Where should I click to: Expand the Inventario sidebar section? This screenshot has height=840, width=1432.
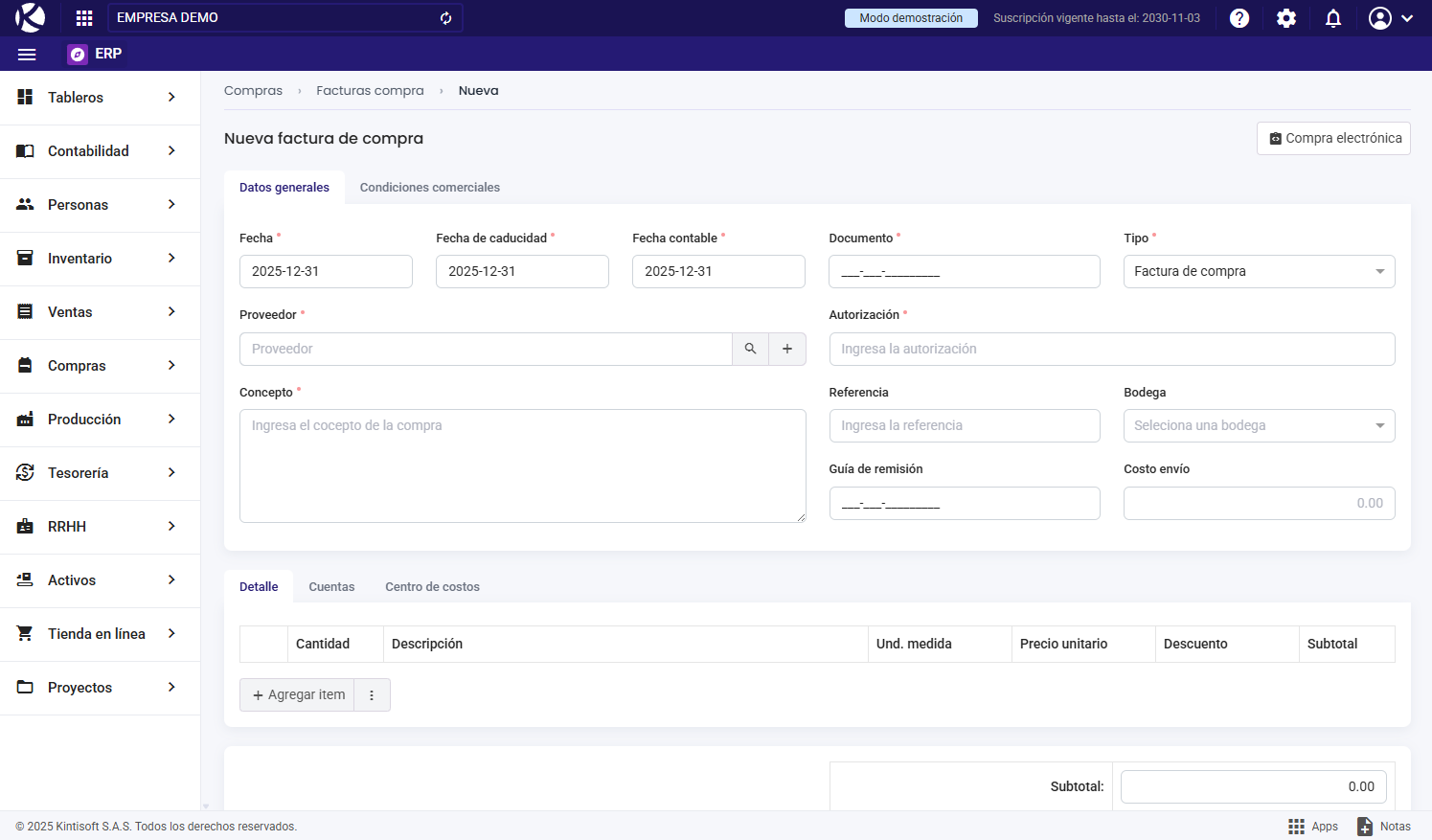pyautogui.click(x=100, y=259)
